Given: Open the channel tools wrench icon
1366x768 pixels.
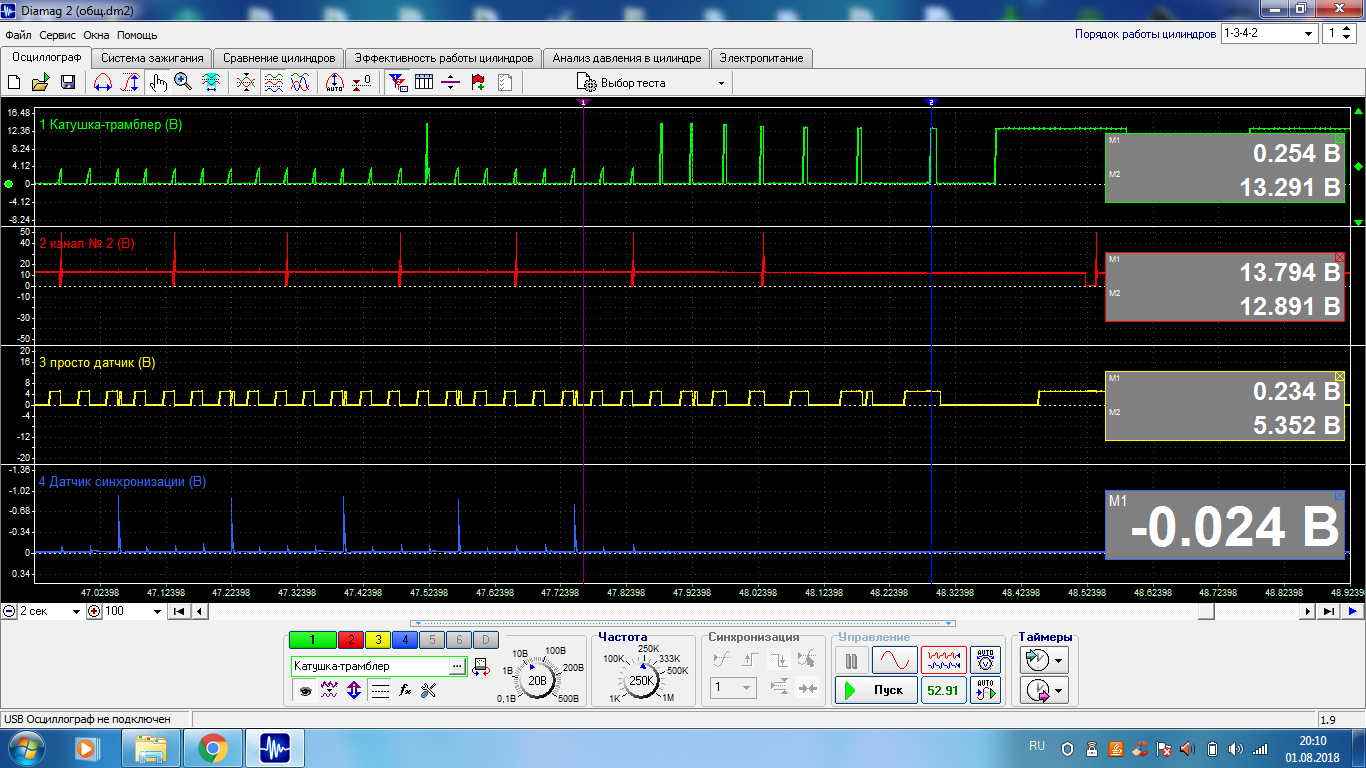Looking at the screenshot, I should click(x=429, y=690).
